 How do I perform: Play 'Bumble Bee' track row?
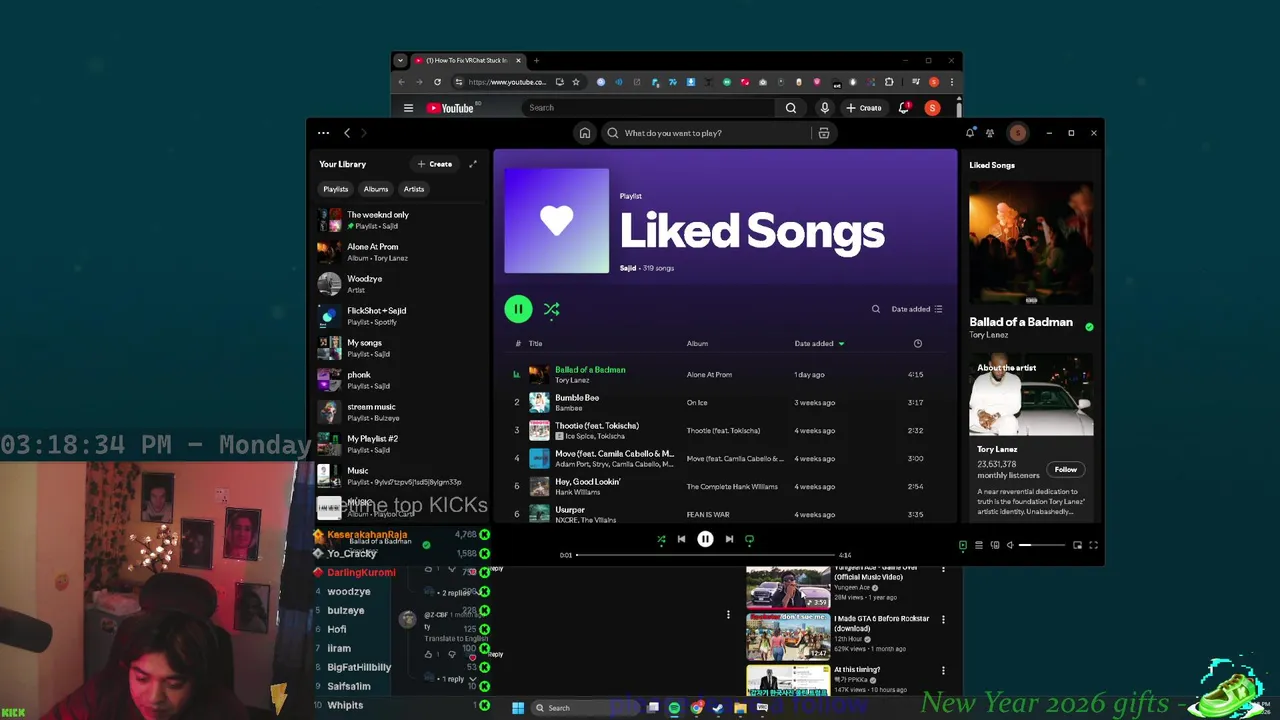724,402
